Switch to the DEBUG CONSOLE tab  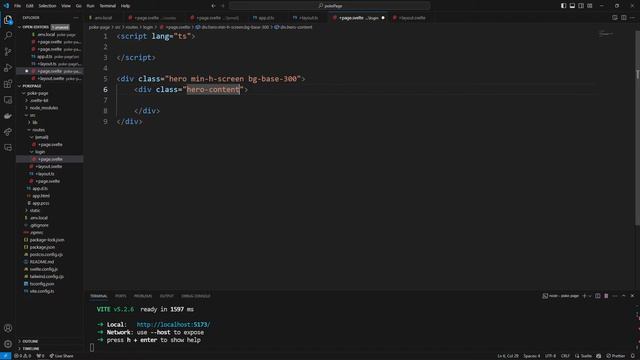(x=196, y=296)
